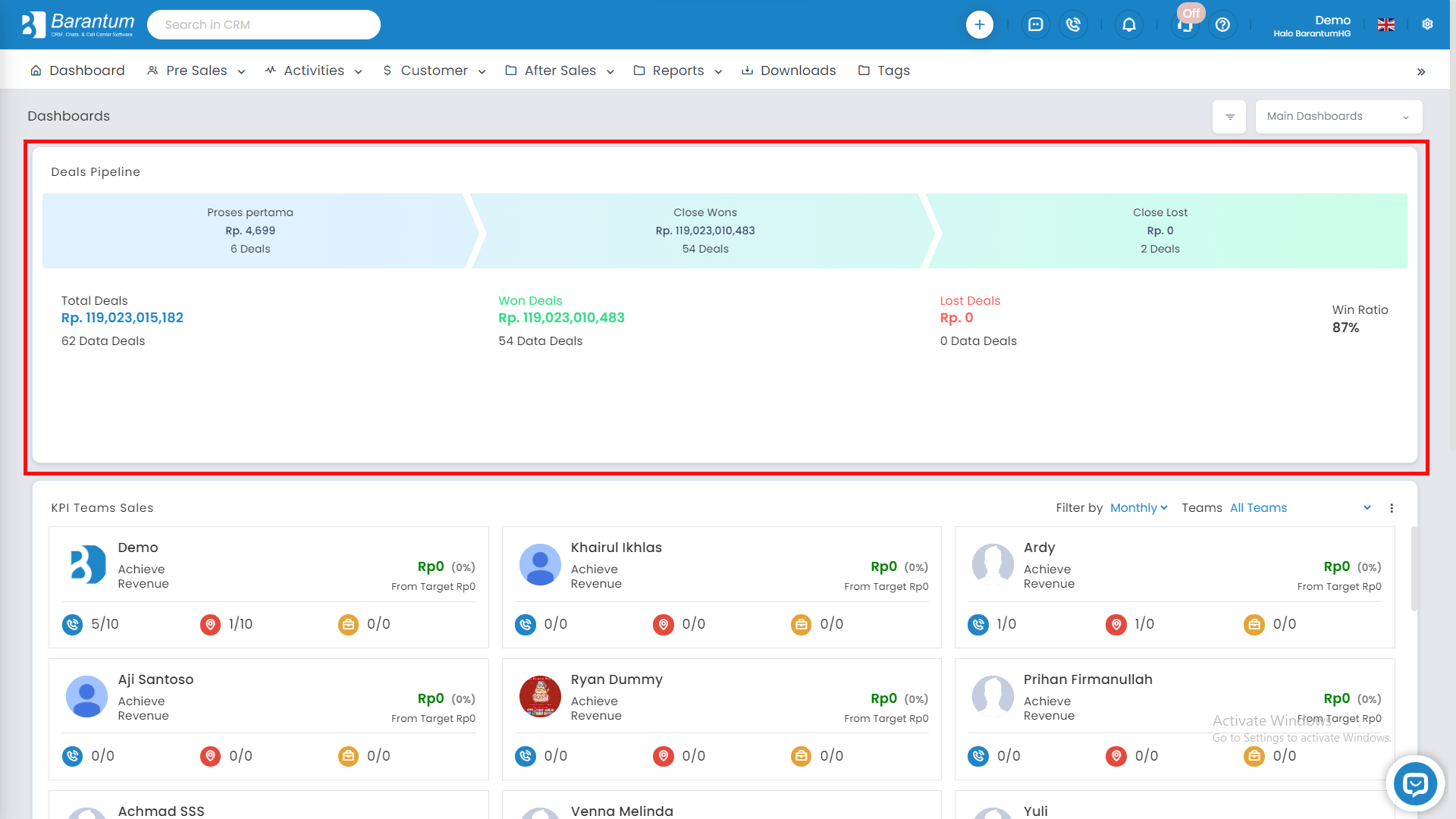Open All Teams dropdown
This screenshot has height=819, width=1456.
click(1300, 508)
